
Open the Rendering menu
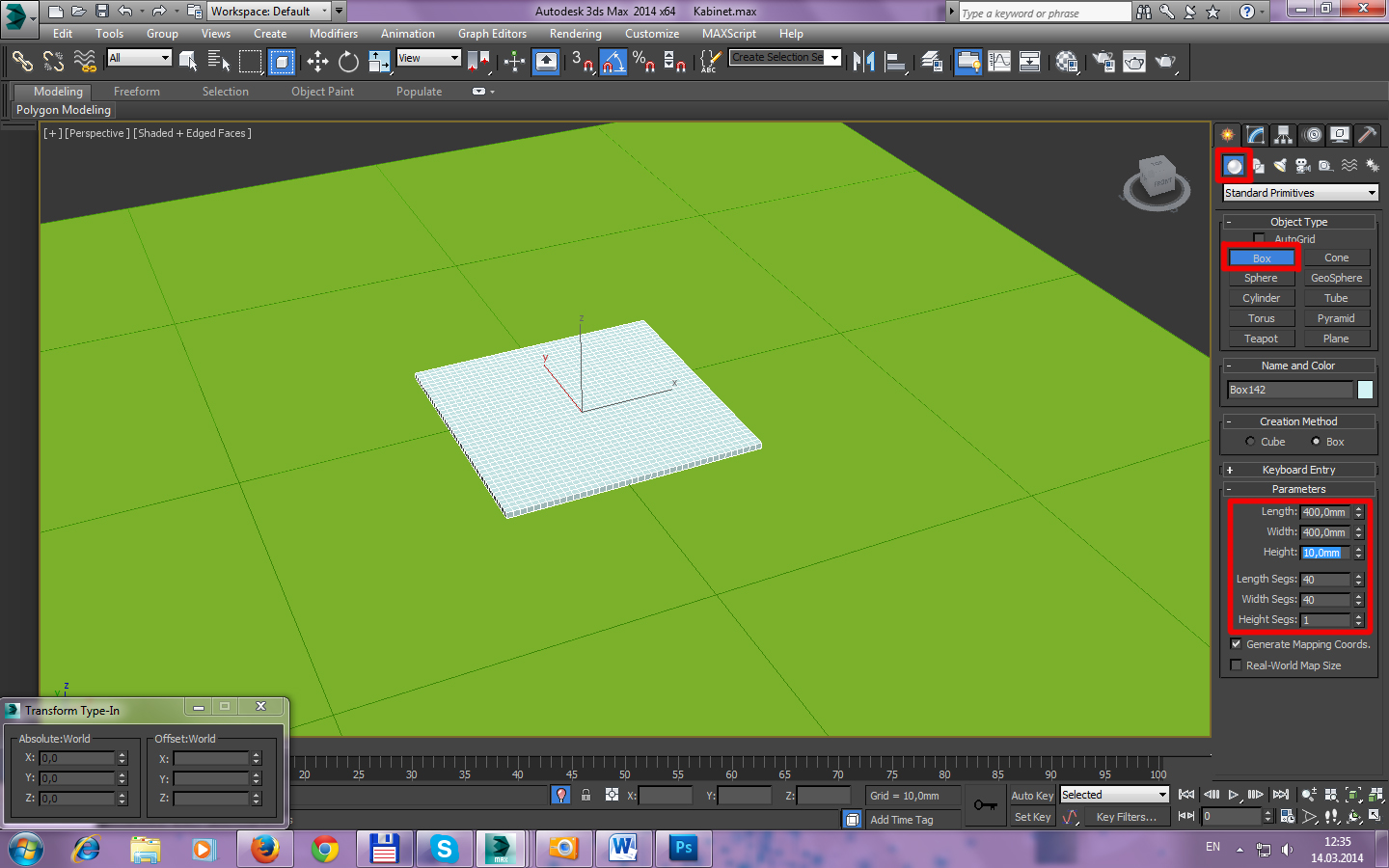pyautogui.click(x=576, y=34)
